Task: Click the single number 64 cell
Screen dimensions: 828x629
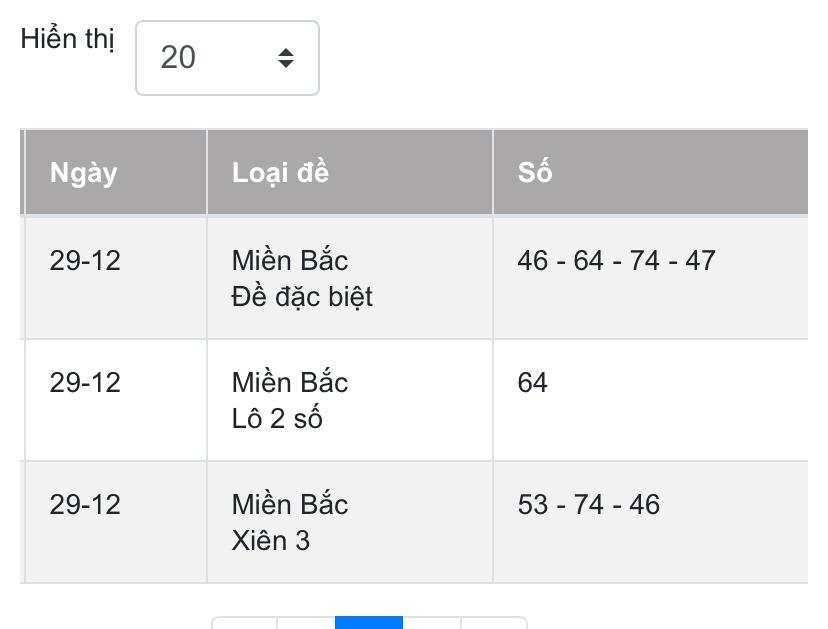Action: pos(533,383)
